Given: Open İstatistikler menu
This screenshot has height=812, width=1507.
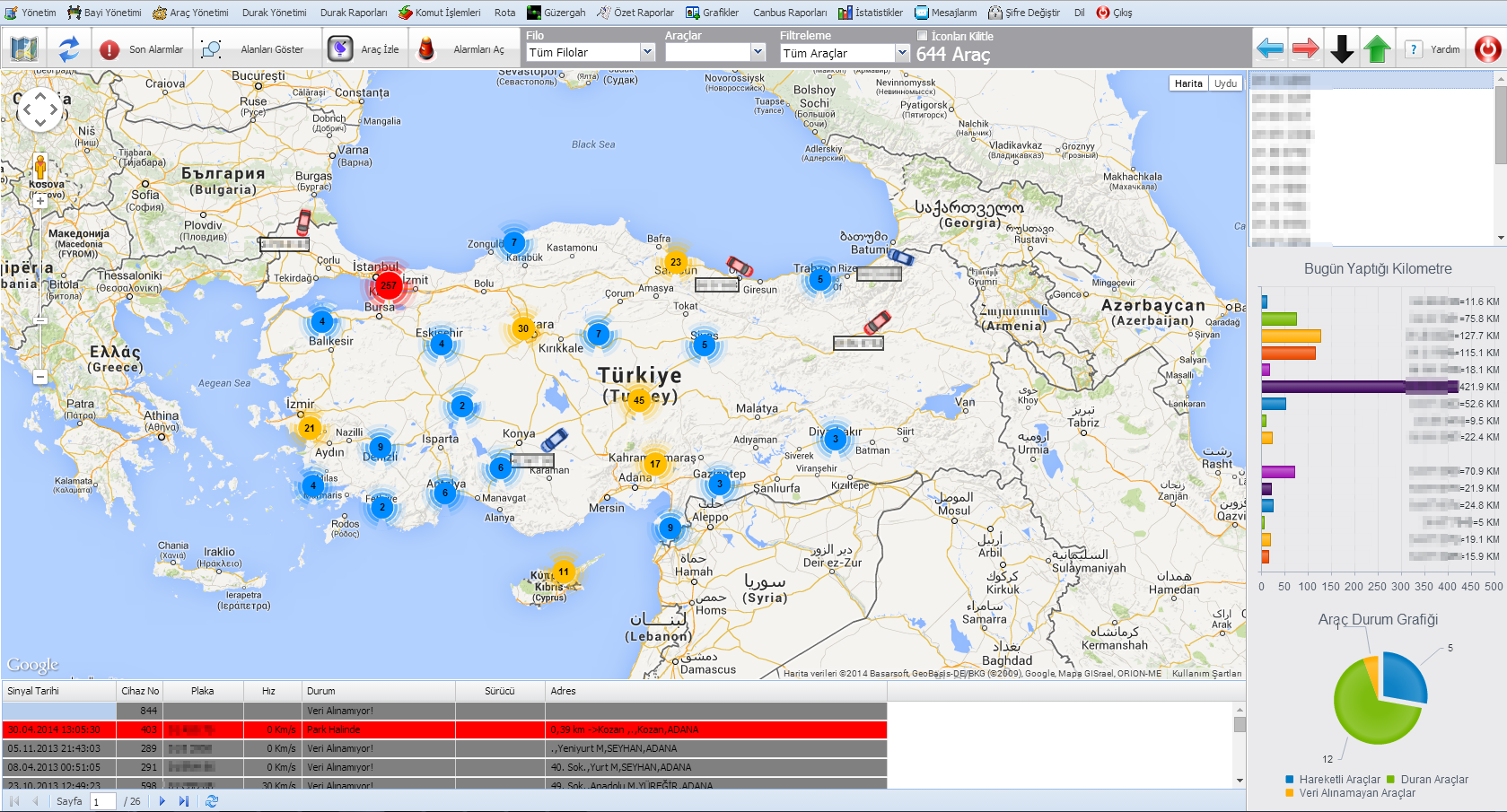Looking at the screenshot, I should pos(871,13).
